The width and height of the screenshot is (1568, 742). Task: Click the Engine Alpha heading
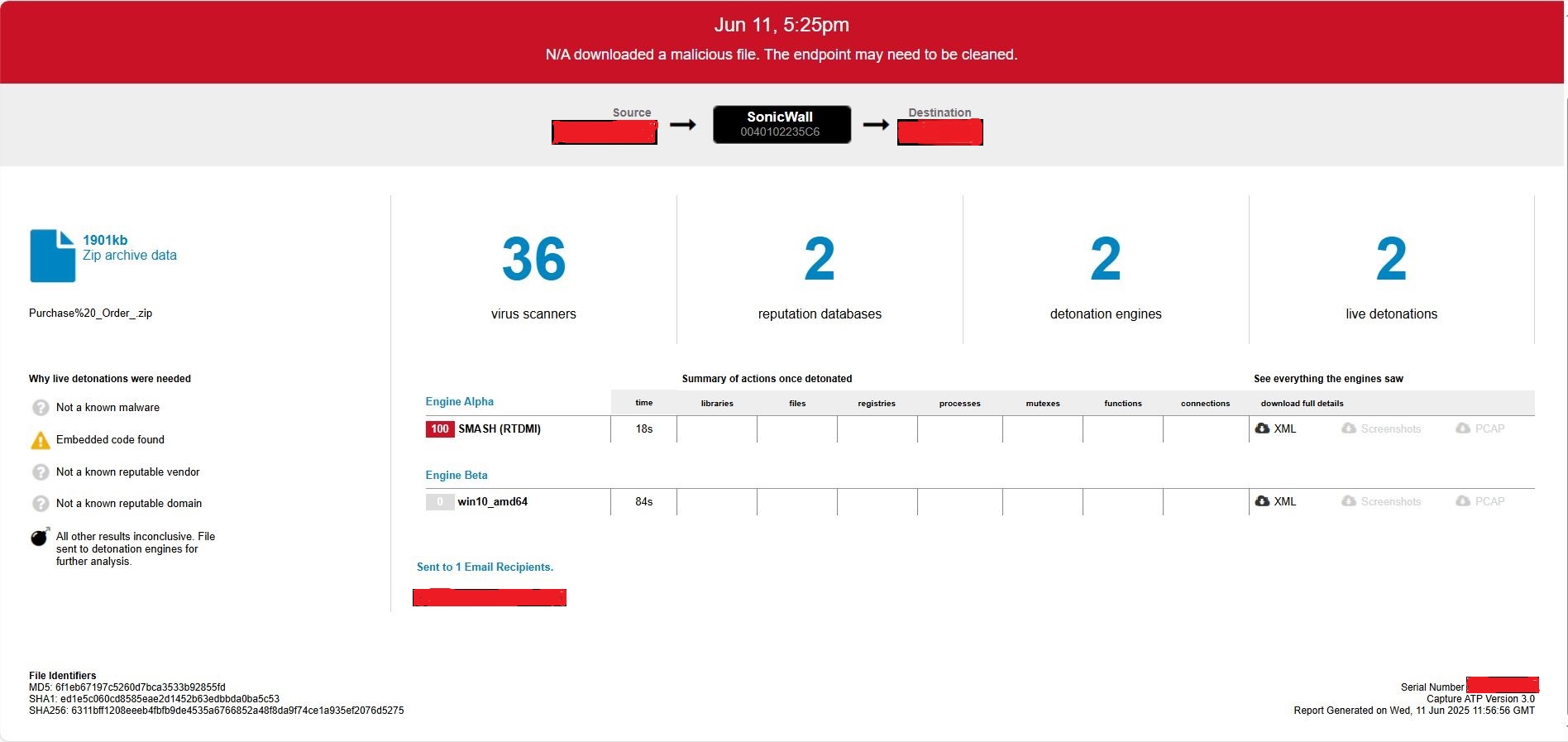pyautogui.click(x=459, y=402)
